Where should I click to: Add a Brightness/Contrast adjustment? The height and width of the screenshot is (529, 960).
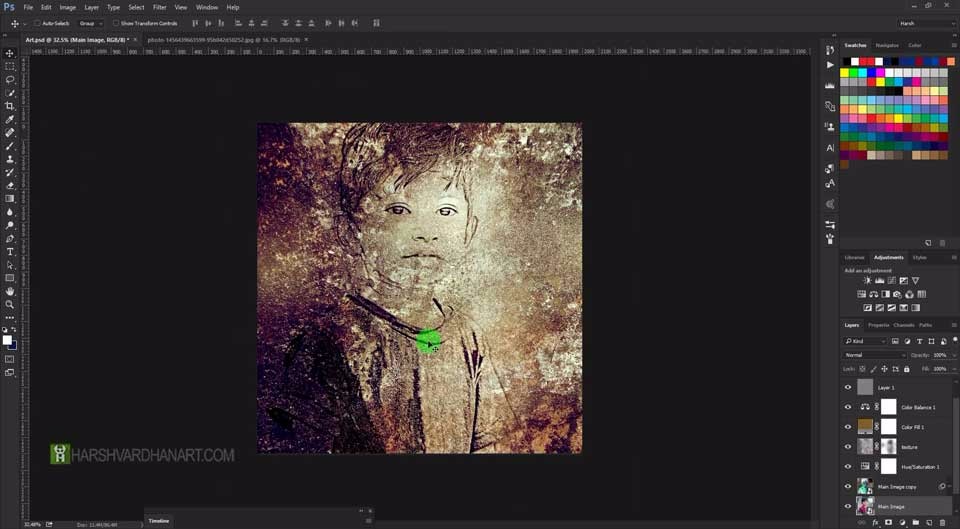tap(868, 280)
